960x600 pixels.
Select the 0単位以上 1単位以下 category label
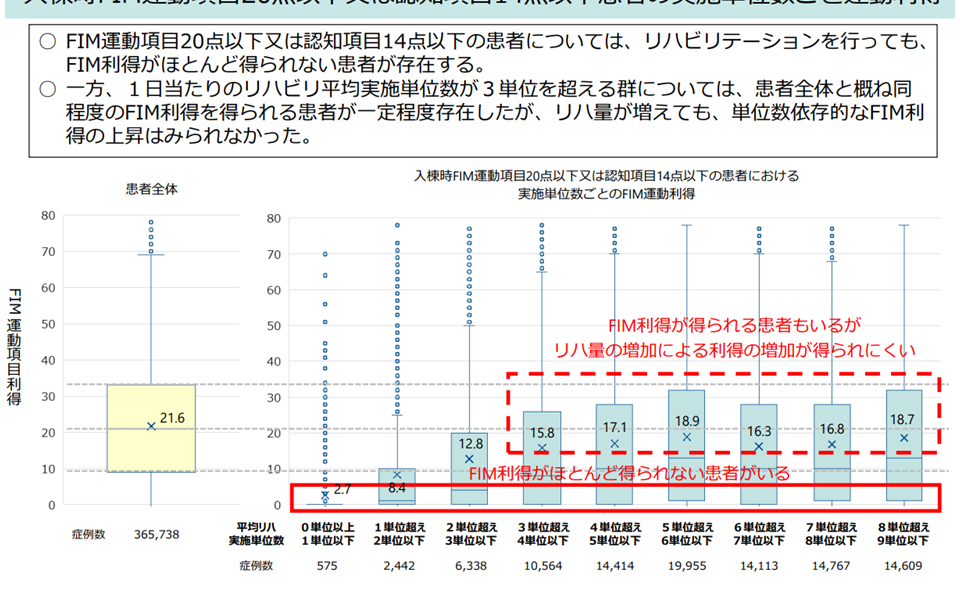pos(325,534)
